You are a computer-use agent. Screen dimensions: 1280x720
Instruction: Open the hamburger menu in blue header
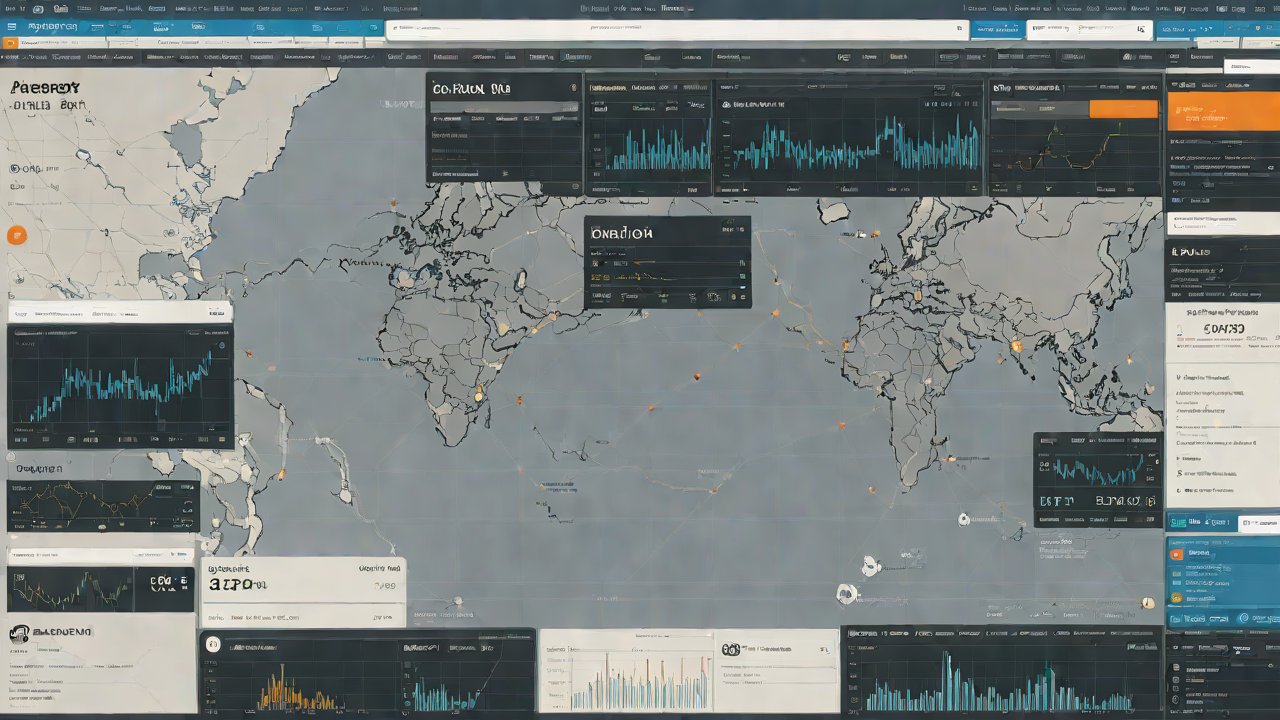pyautogui.click(x=12, y=27)
